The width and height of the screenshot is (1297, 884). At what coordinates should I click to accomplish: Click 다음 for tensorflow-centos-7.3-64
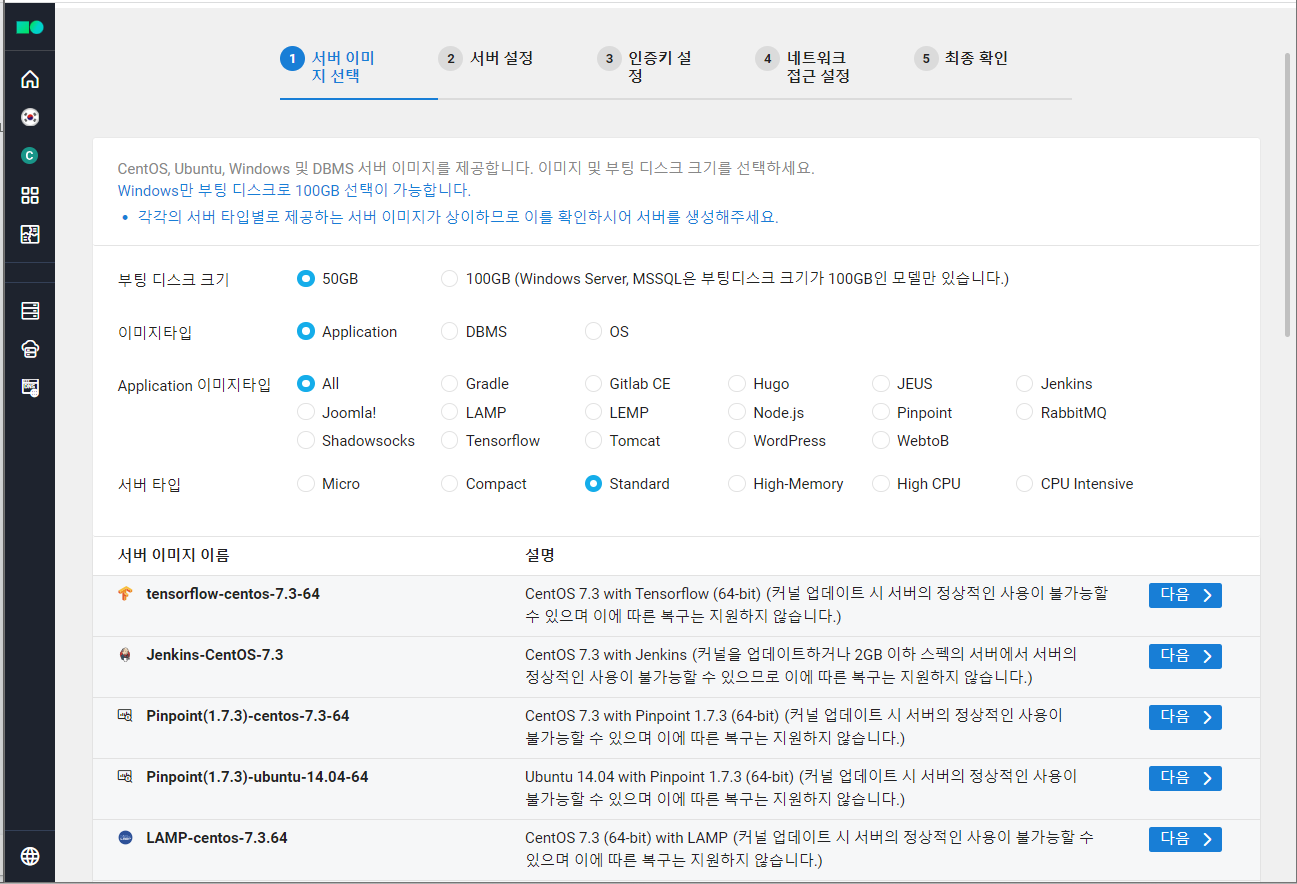pos(1185,595)
